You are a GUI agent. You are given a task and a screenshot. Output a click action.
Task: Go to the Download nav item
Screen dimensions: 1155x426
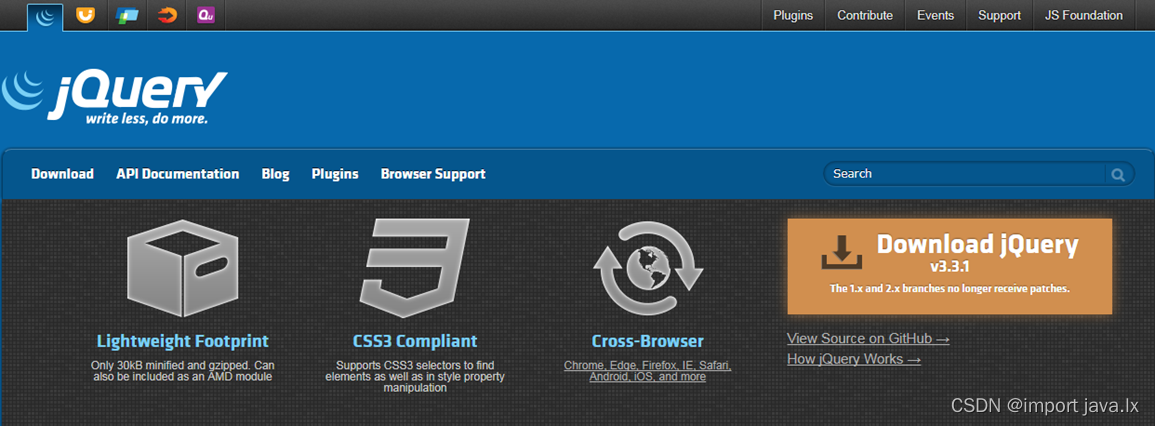[63, 174]
